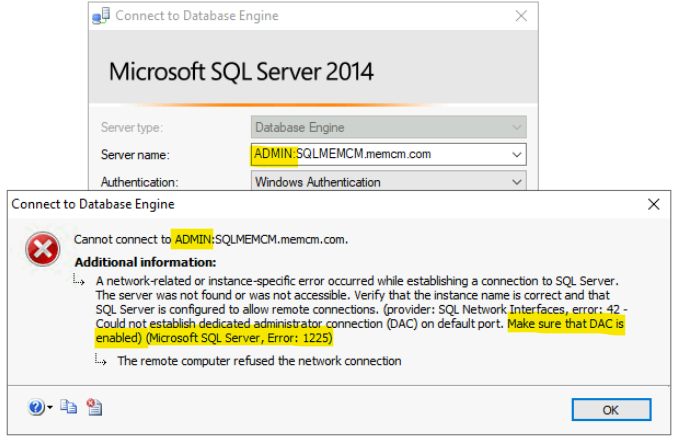
Task: Close the SQL Server 2014 connect window
Action: pyautogui.click(x=521, y=16)
